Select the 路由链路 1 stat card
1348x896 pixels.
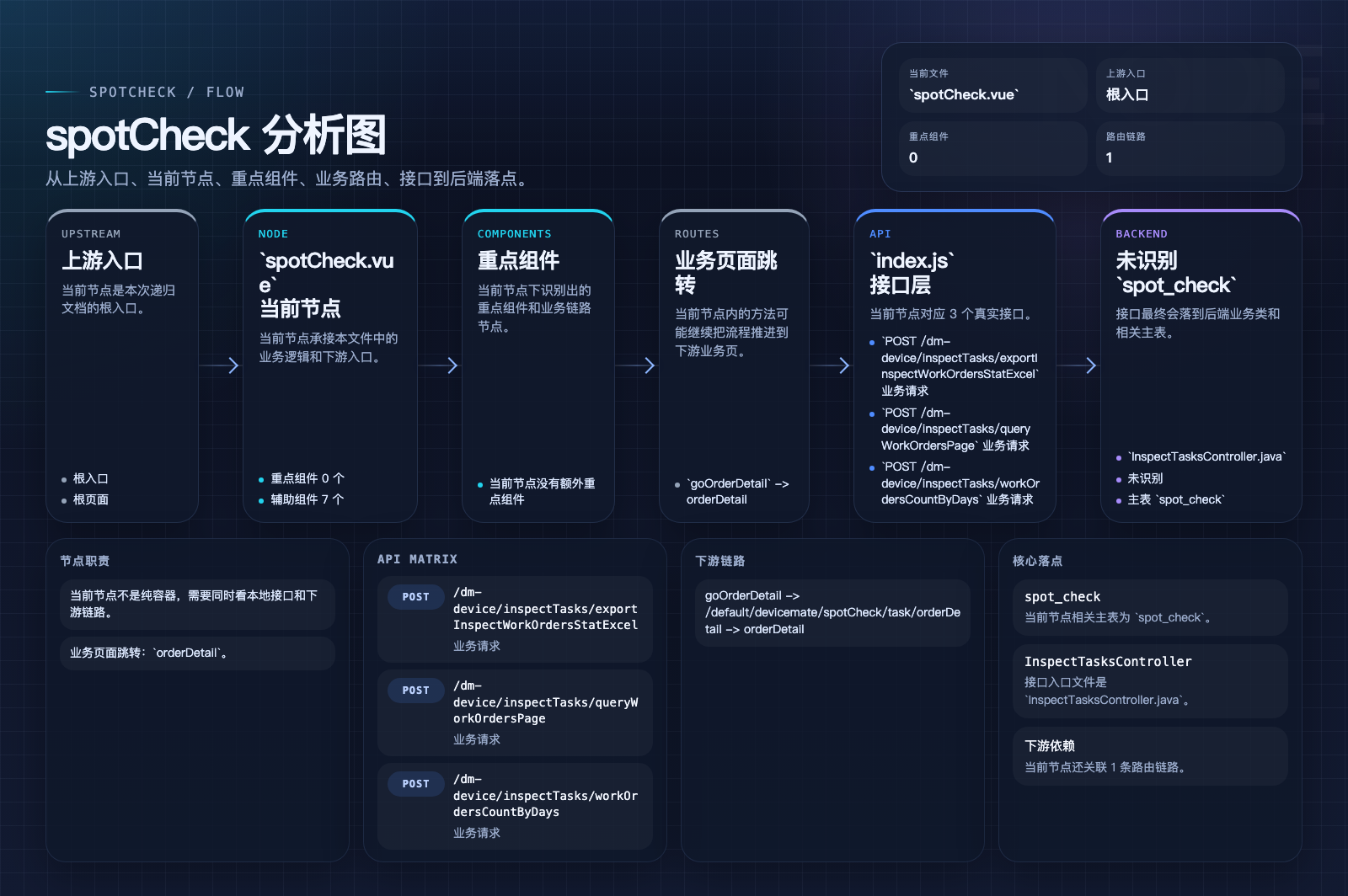pyautogui.click(x=1190, y=148)
